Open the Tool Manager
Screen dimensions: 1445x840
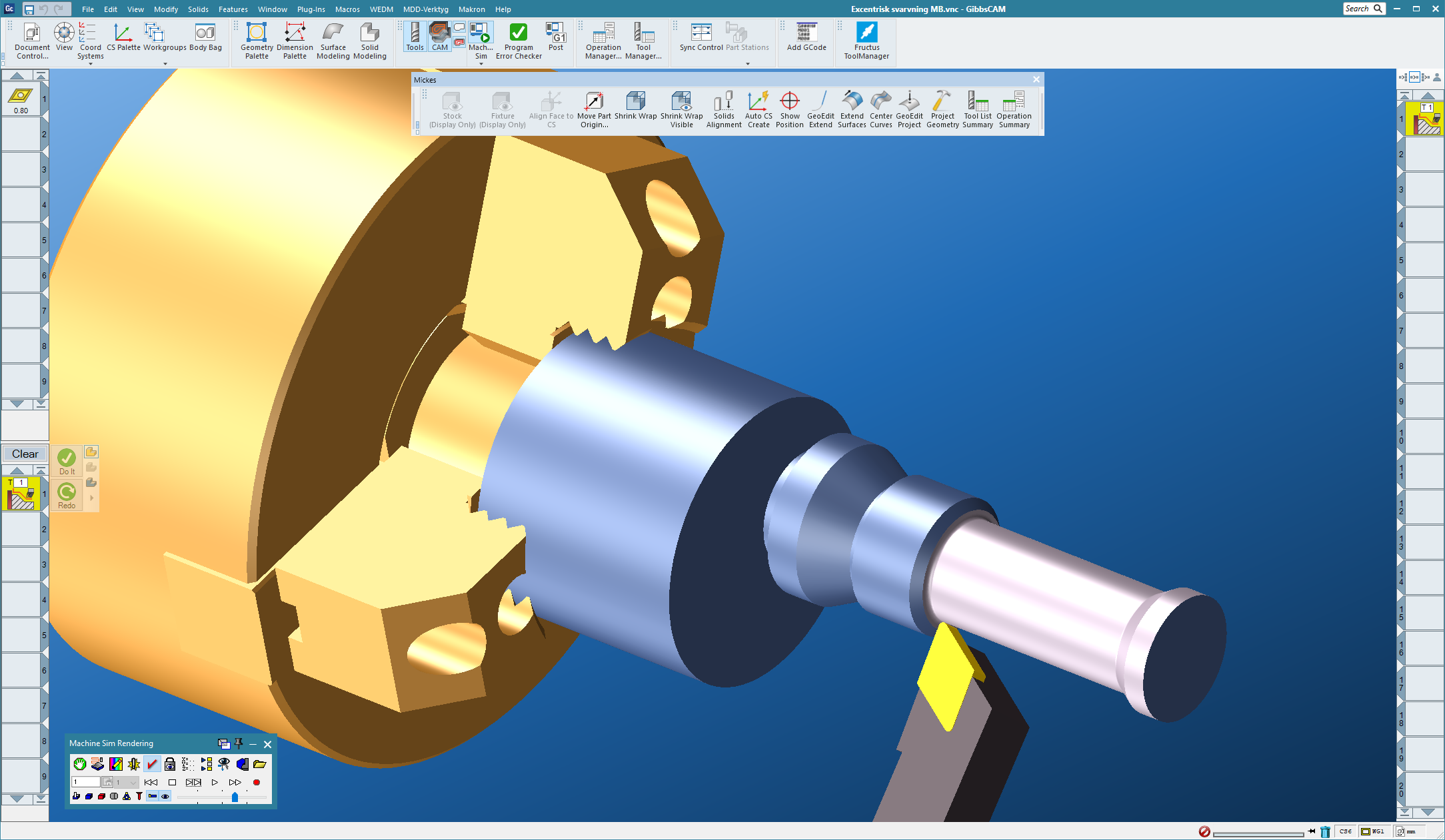[643, 41]
